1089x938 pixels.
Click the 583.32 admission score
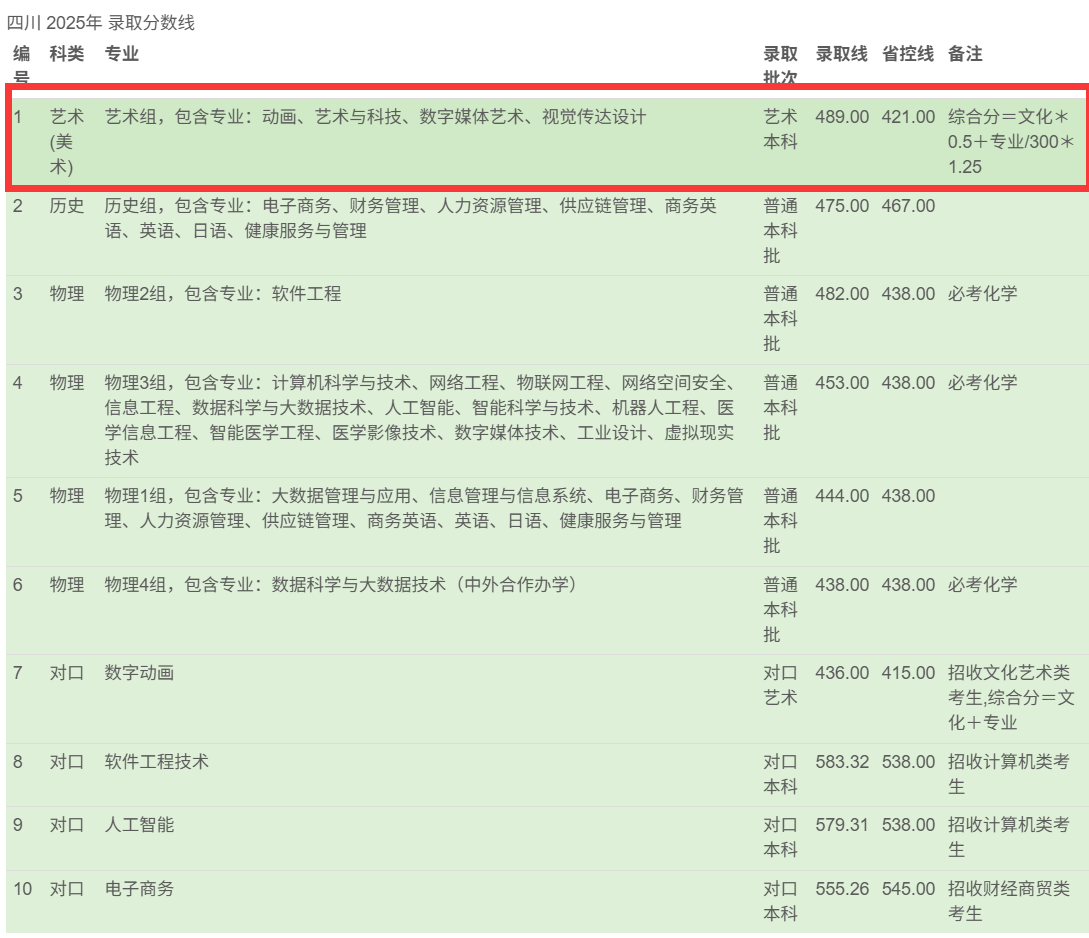pos(842,762)
